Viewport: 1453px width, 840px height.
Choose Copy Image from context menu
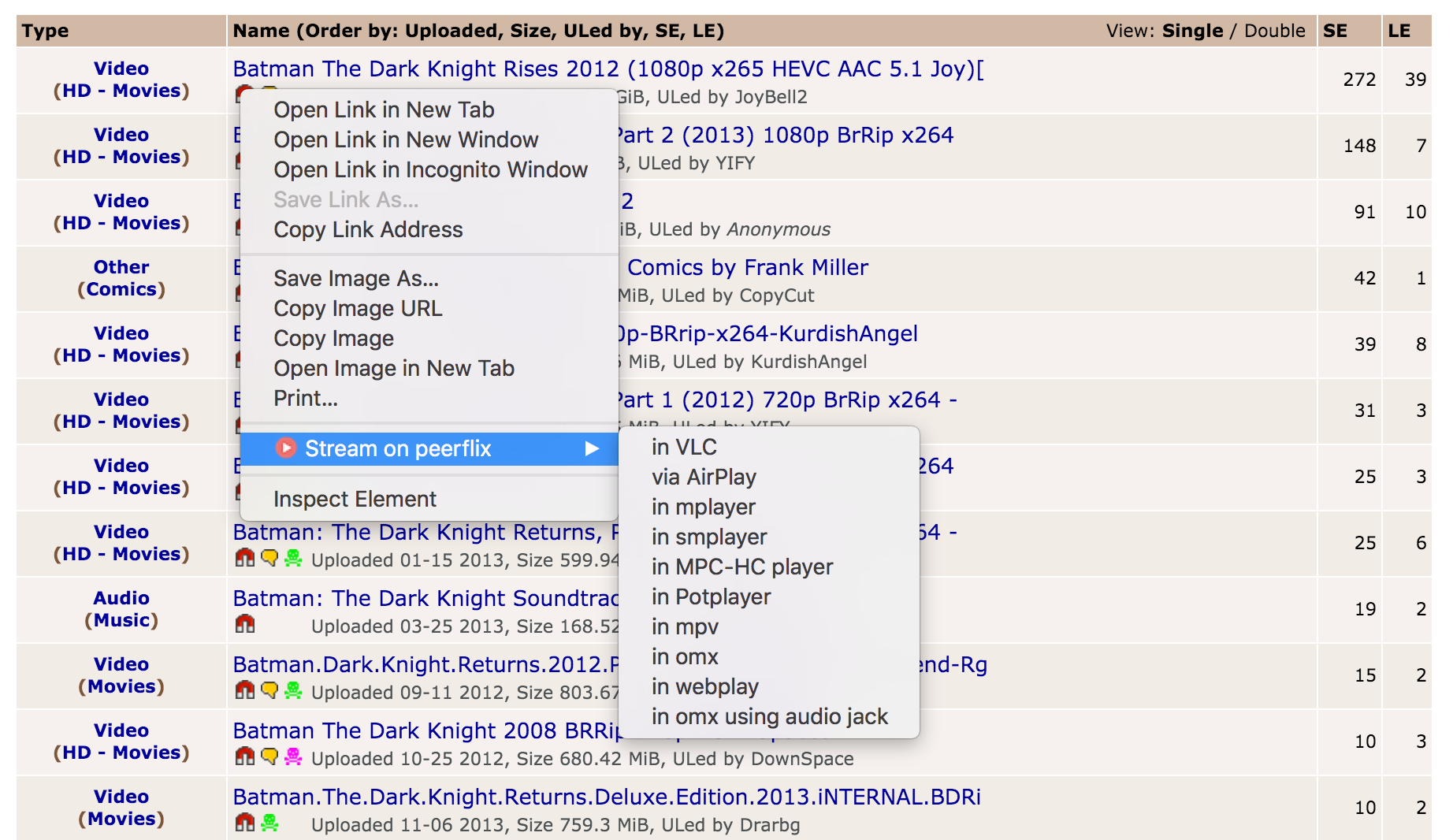[429, 338]
